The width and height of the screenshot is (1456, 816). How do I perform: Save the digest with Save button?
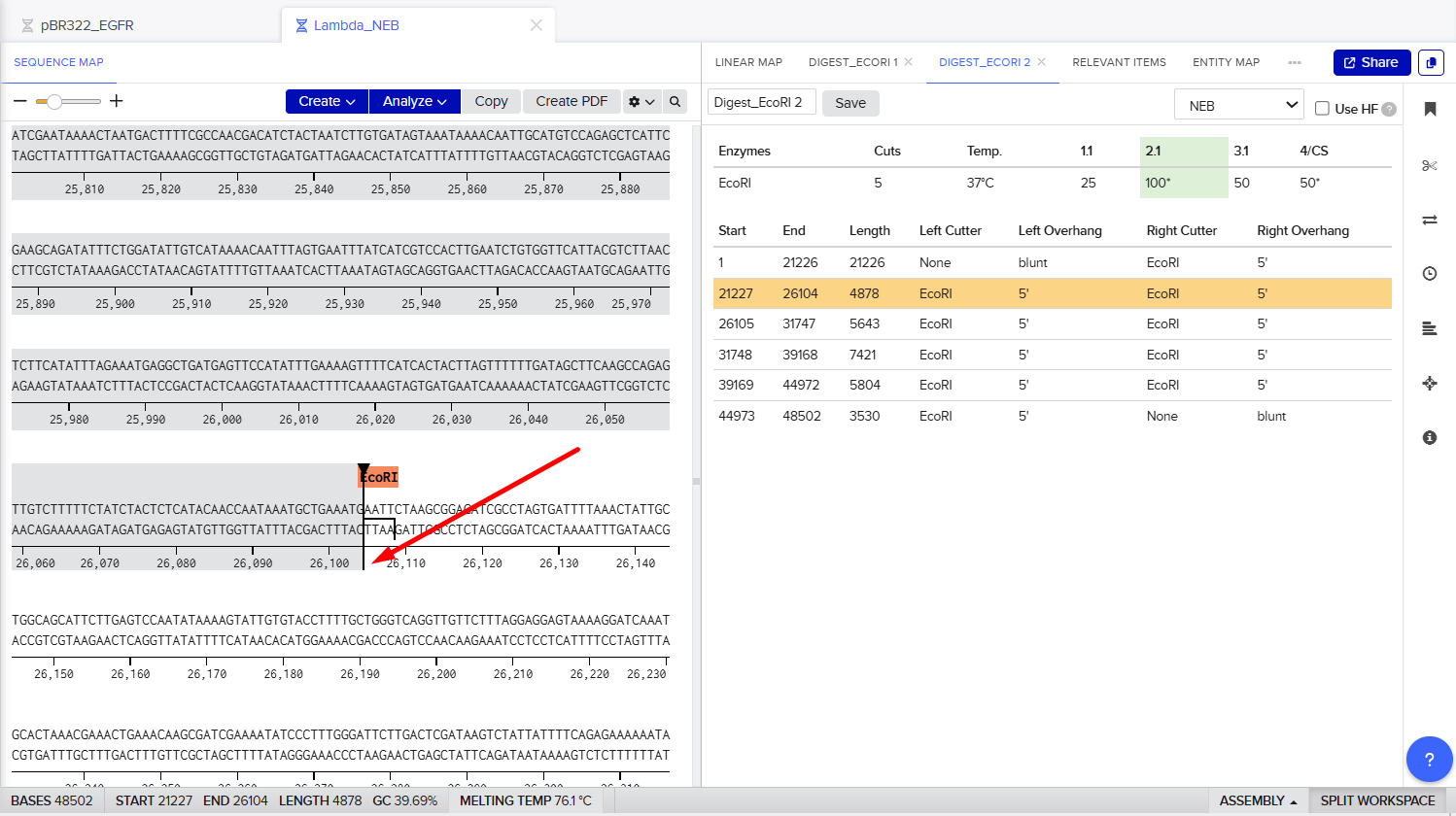pyautogui.click(x=850, y=103)
